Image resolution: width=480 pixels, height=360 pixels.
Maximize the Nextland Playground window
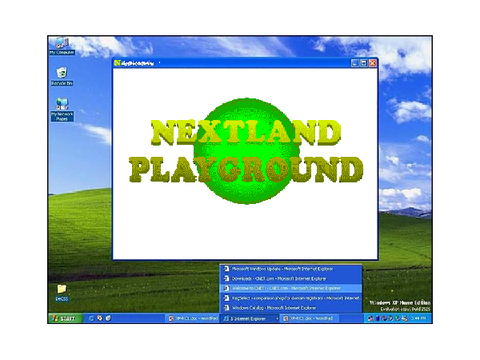(x=364, y=63)
